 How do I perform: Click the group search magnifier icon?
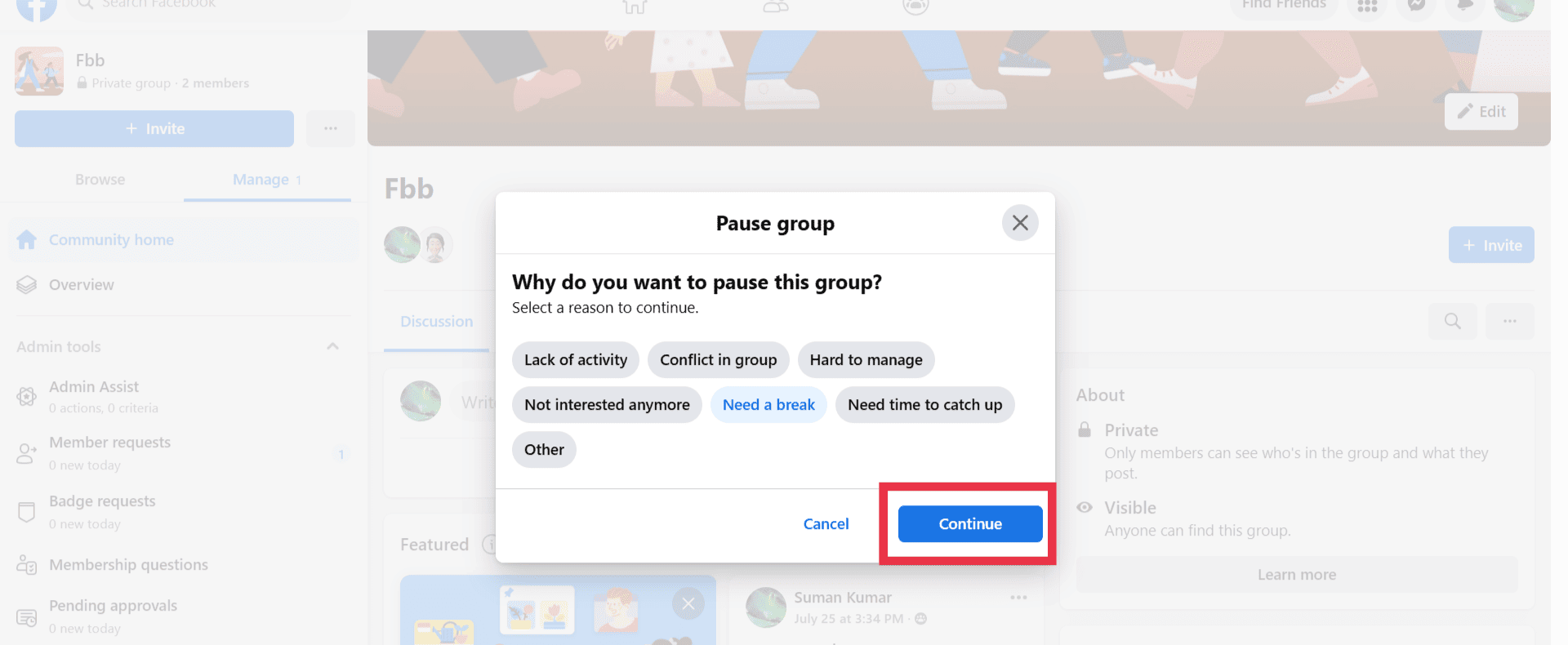point(1452,322)
